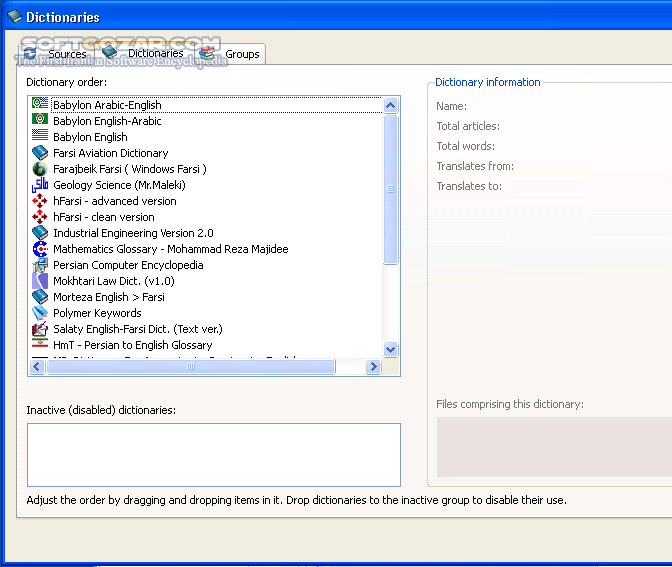Click the Polymer Keywords icon
This screenshot has width=672, height=567.
pos(40,313)
